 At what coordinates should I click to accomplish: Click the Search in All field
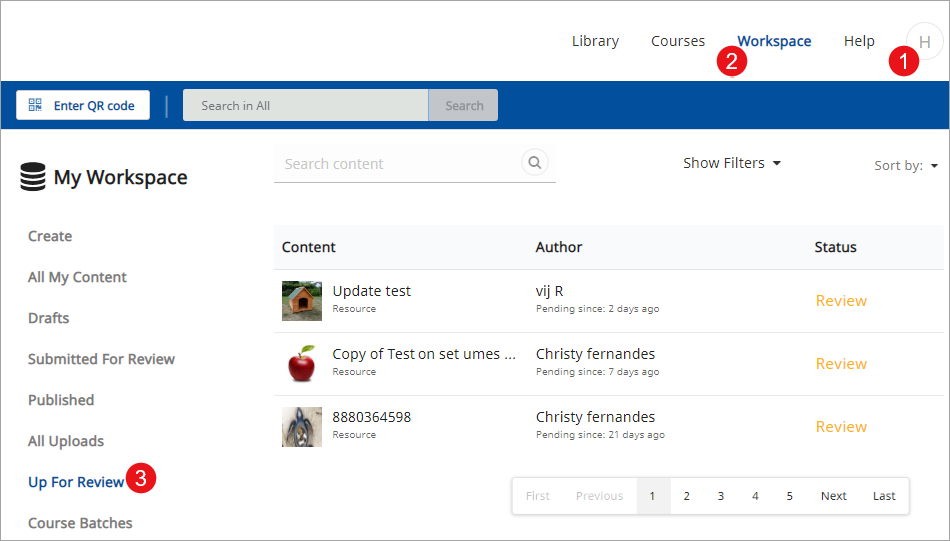305,105
